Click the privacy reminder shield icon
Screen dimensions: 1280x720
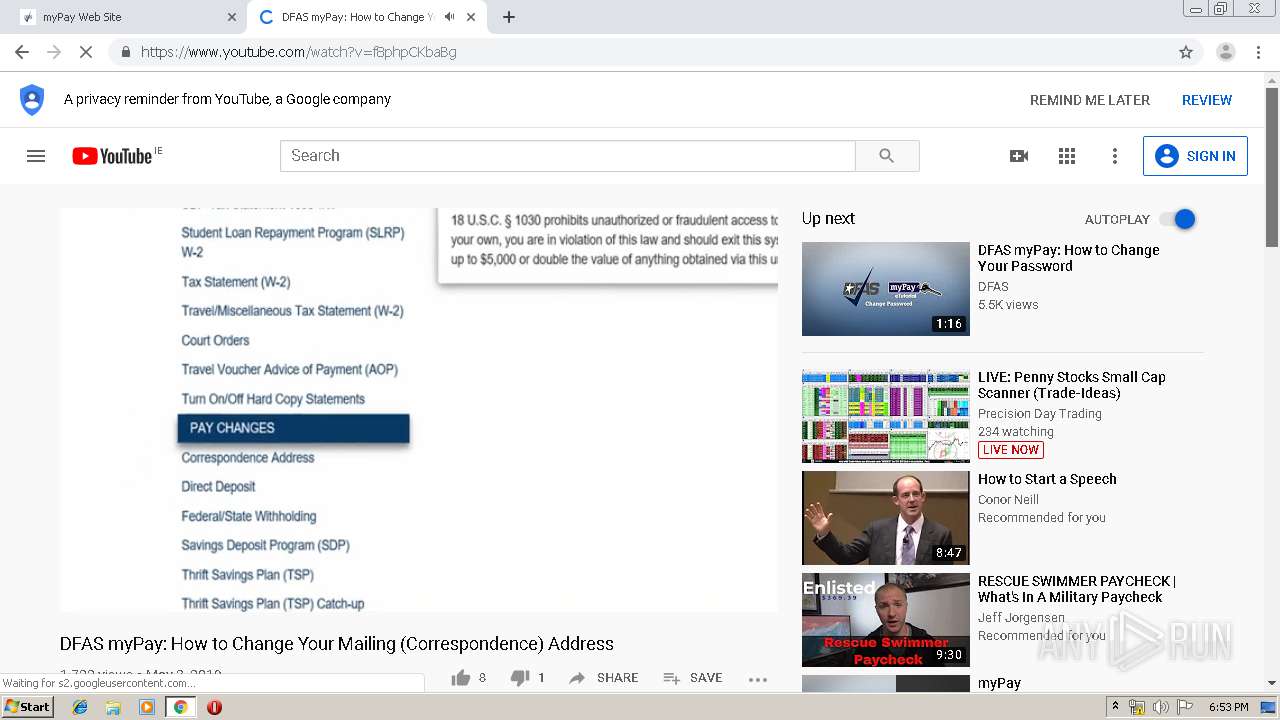pos(32,100)
